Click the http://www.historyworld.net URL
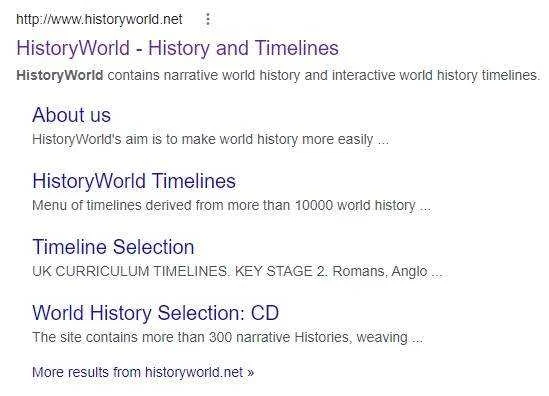 click(99, 19)
